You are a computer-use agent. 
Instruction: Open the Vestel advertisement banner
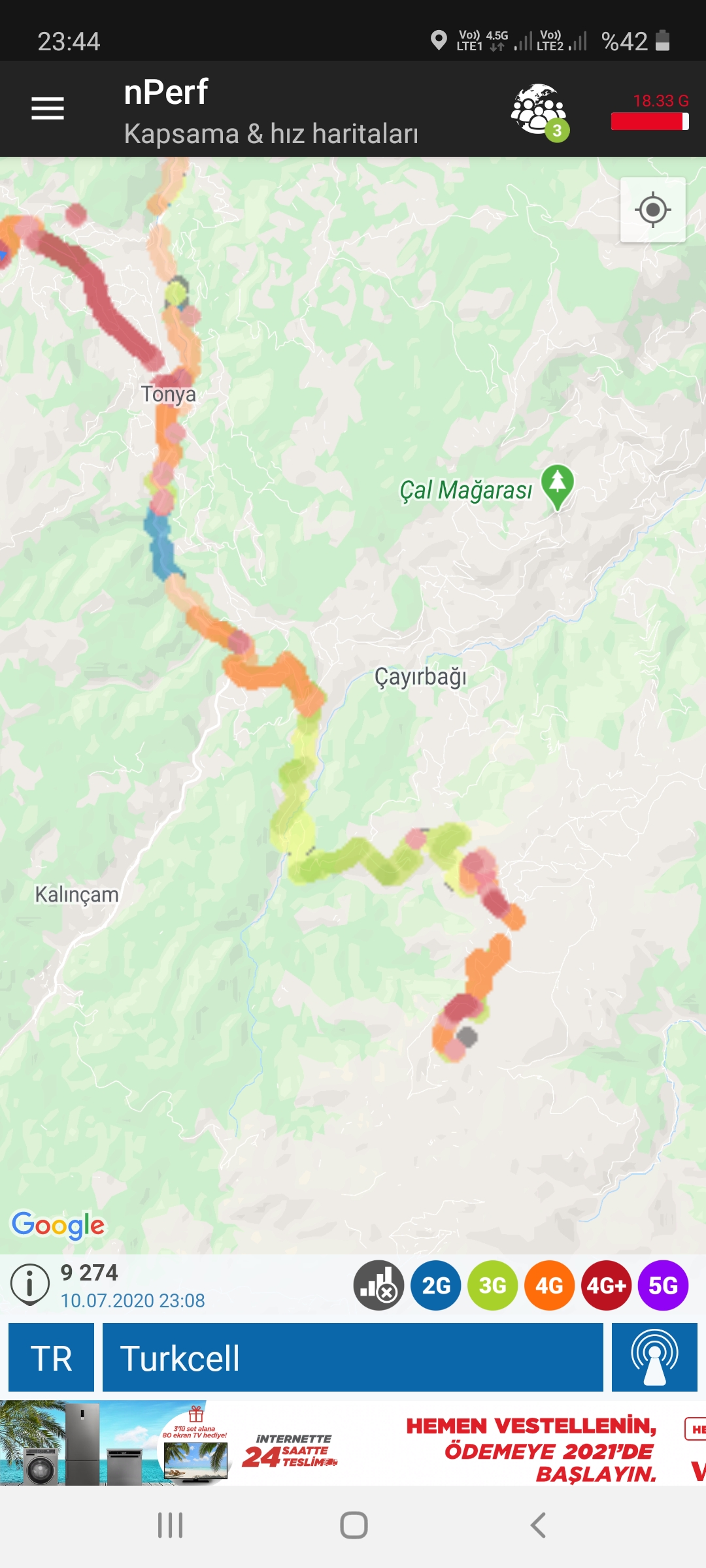[x=353, y=1443]
